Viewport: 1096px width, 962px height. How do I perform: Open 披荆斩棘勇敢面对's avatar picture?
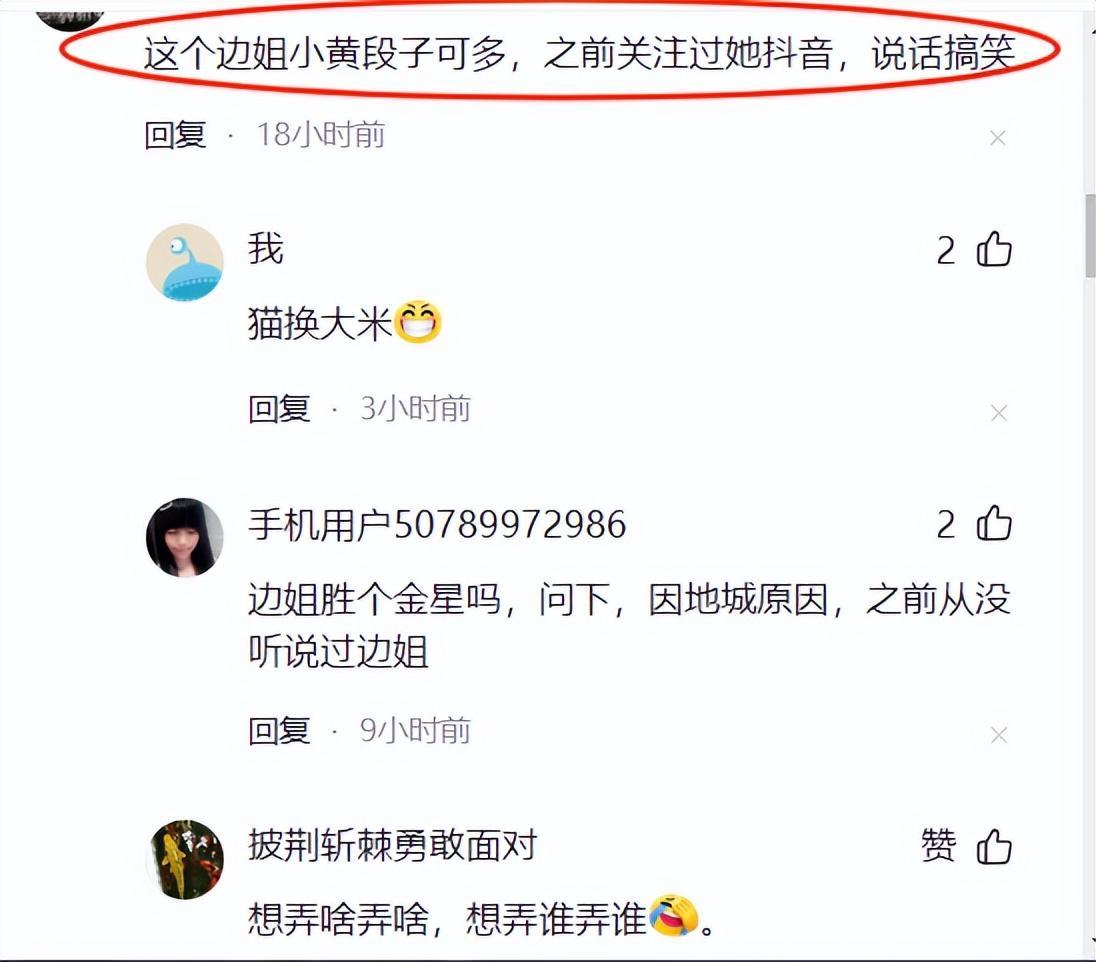click(x=186, y=859)
